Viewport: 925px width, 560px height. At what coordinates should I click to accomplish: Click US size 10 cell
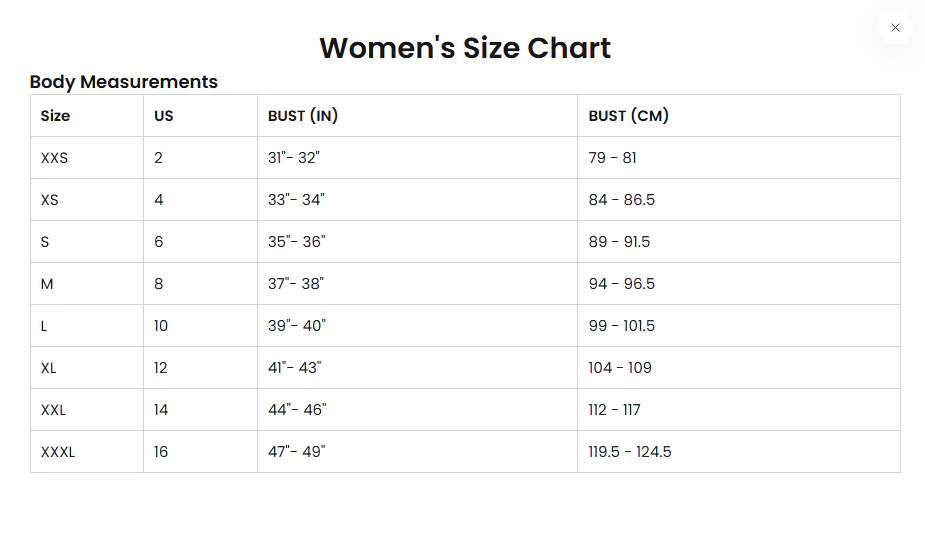pos(161,326)
